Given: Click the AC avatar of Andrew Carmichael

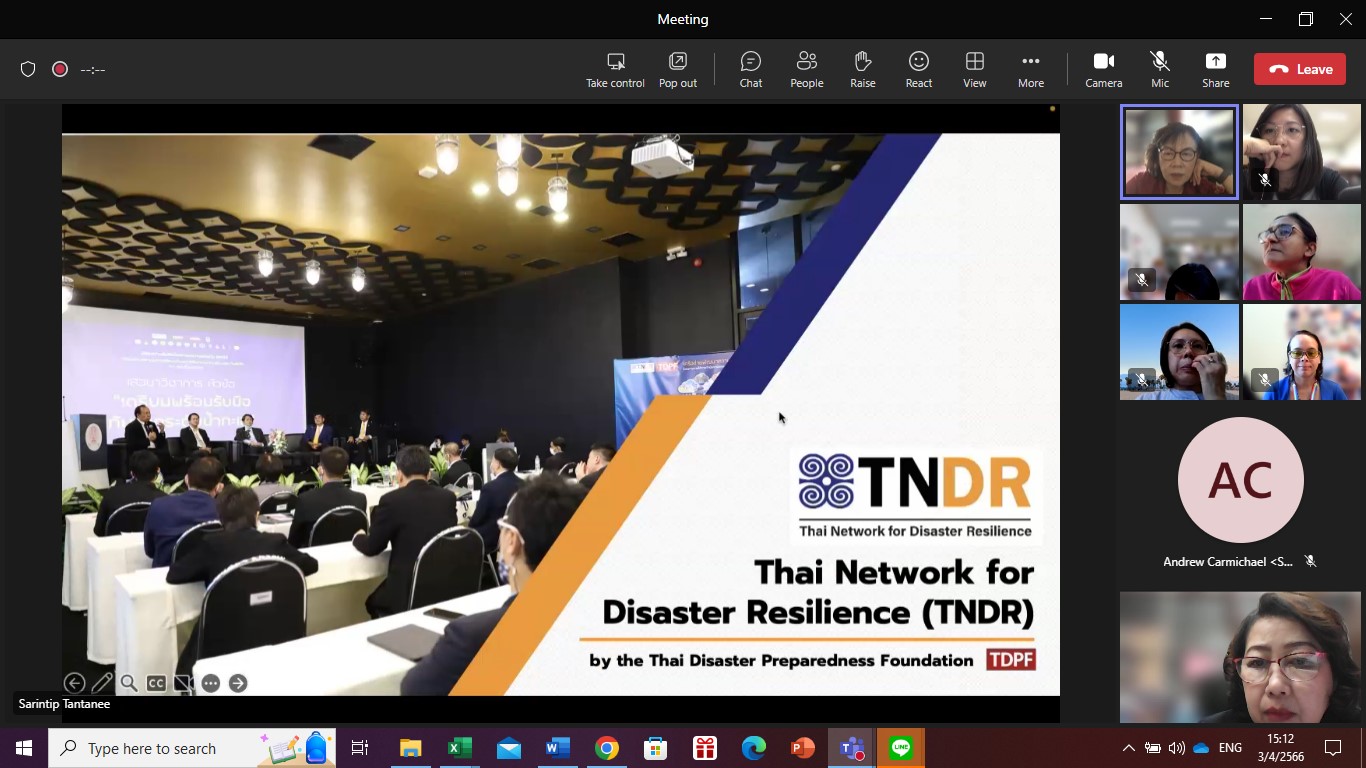Looking at the screenshot, I should click(x=1240, y=480).
